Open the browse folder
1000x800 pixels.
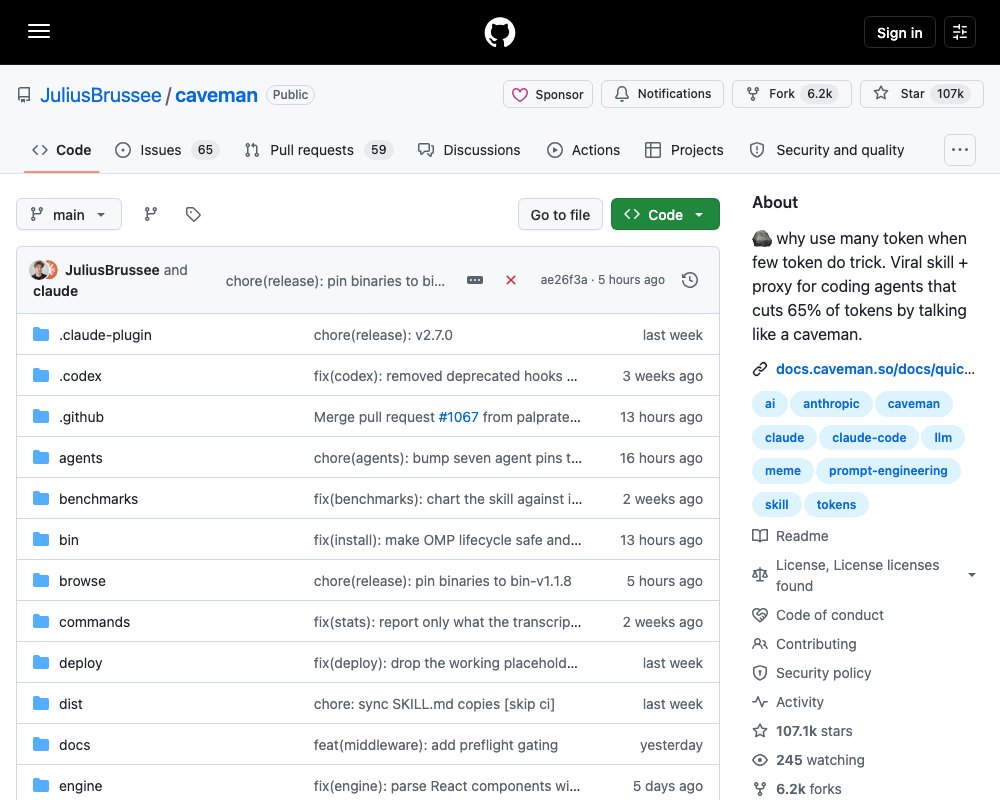coord(82,581)
